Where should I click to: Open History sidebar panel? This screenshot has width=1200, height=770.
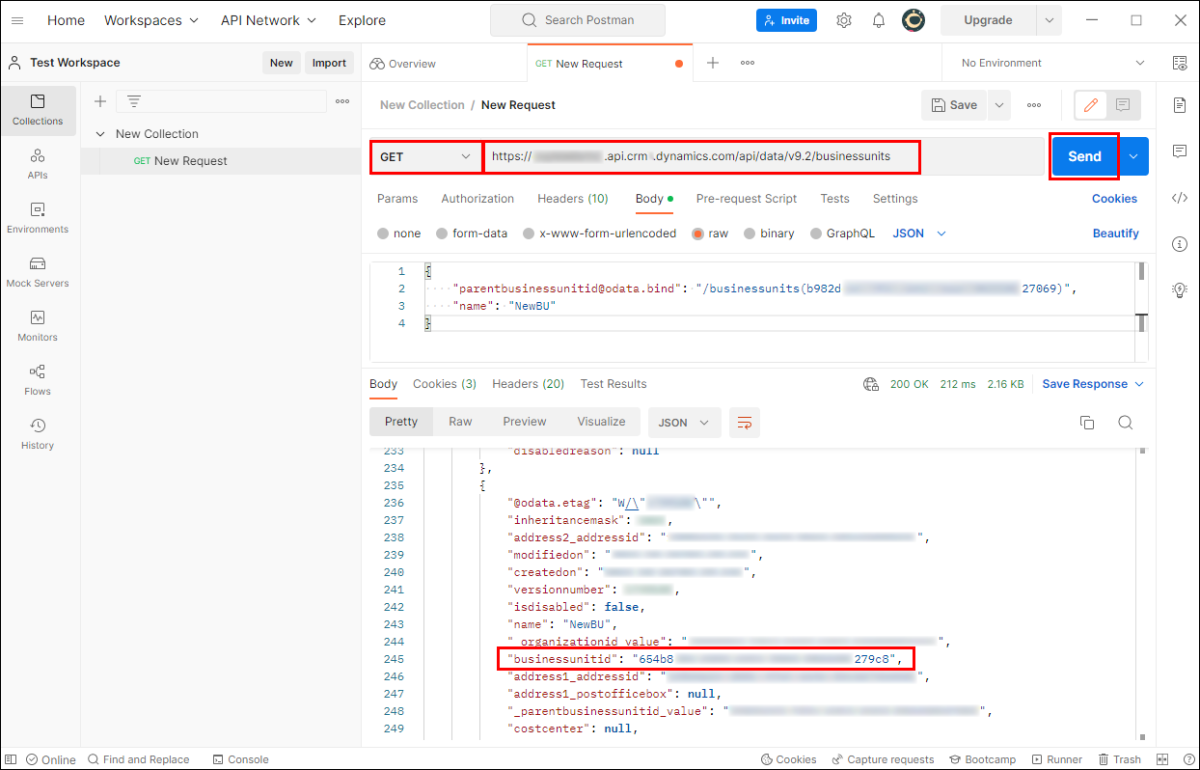click(x=38, y=434)
